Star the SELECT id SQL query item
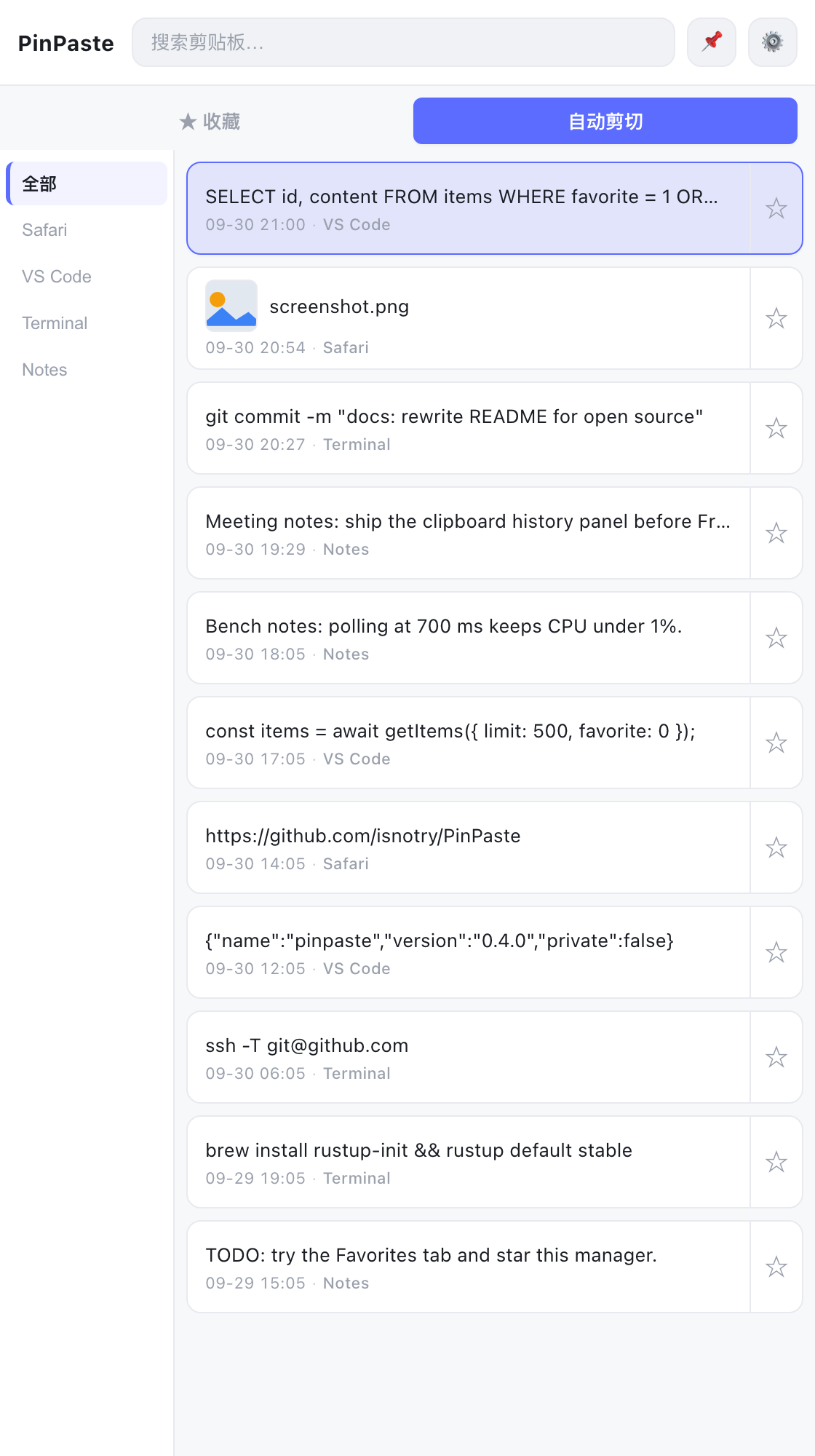815x1456 pixels. pyautogui.click(x=776, y=208)
